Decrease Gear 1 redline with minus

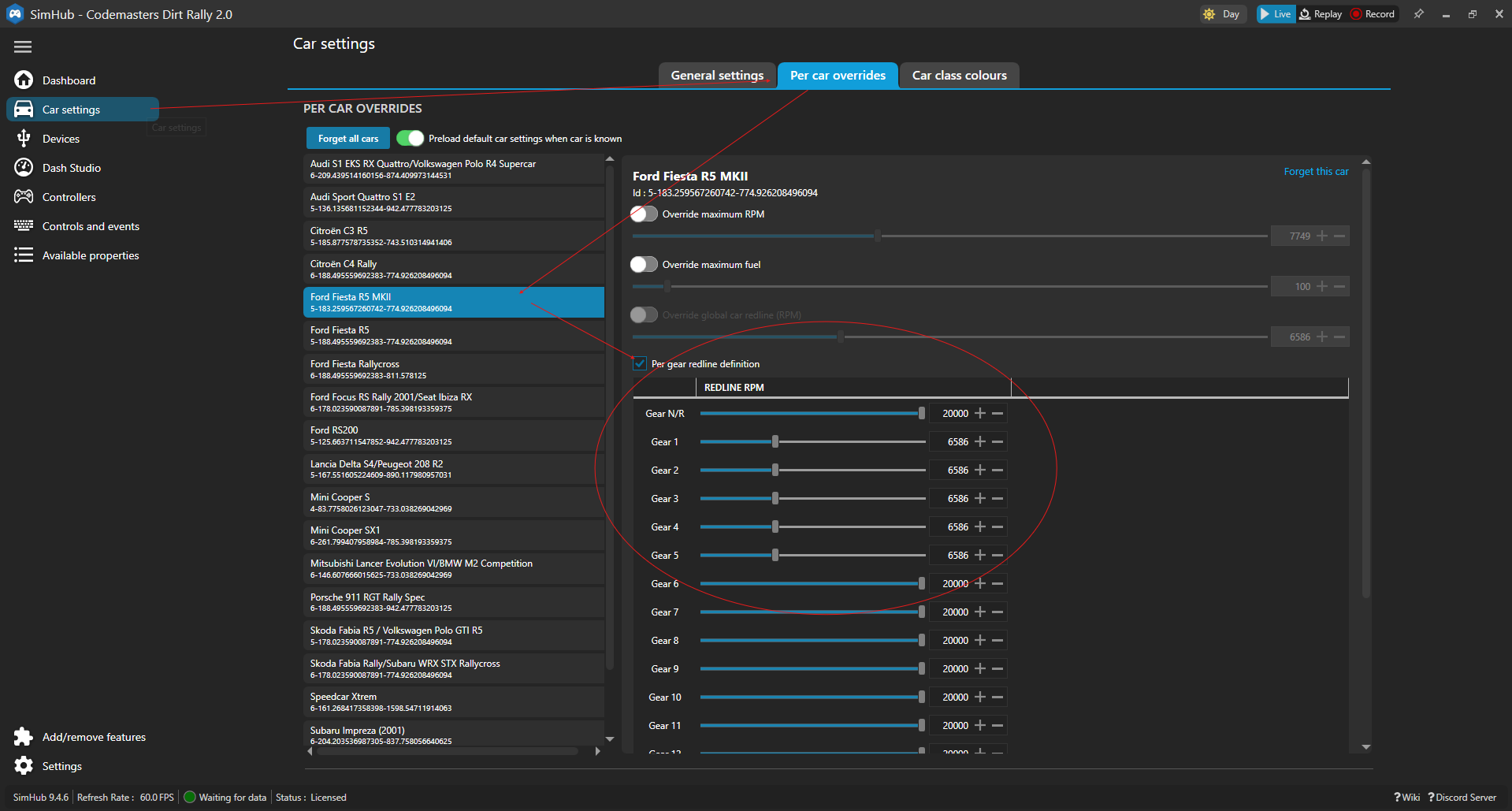click(x=997, y=441)
